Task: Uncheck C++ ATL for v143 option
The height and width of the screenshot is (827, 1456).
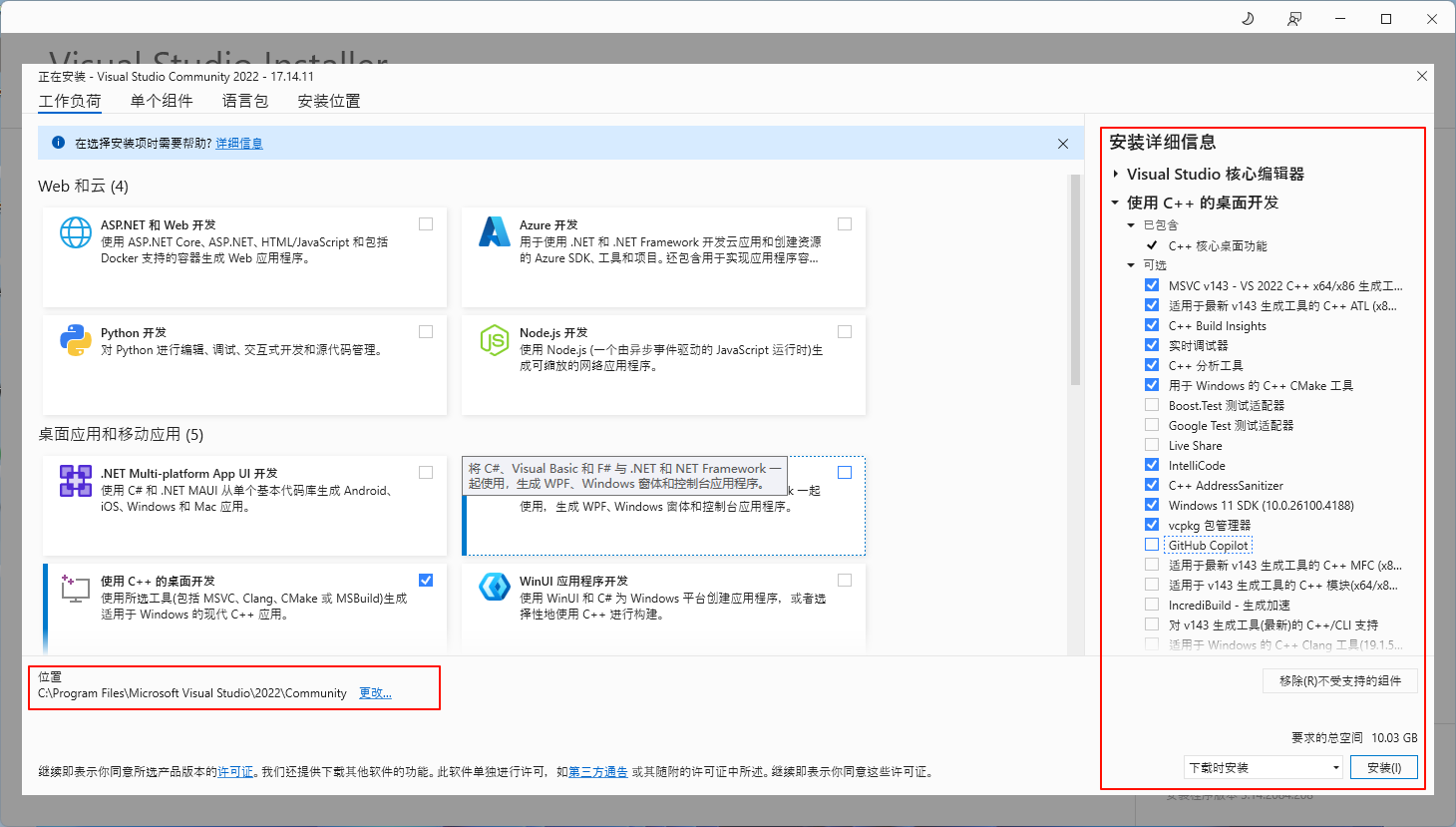Action: [1152, 305]
